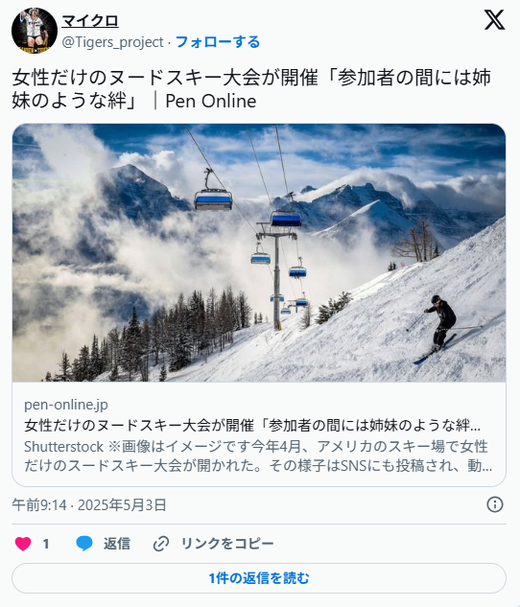The width and height of the screenshot is (520, 607).
Task: Click 1件の返信を読む button
Action: point(259,578)
